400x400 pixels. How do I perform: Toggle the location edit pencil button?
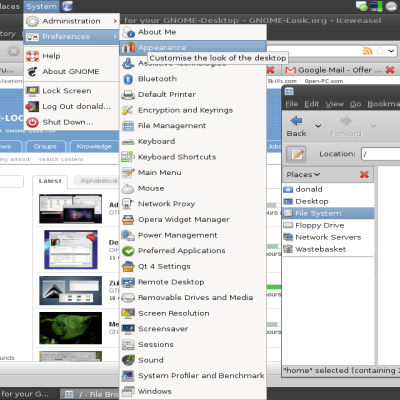[296, 154]
